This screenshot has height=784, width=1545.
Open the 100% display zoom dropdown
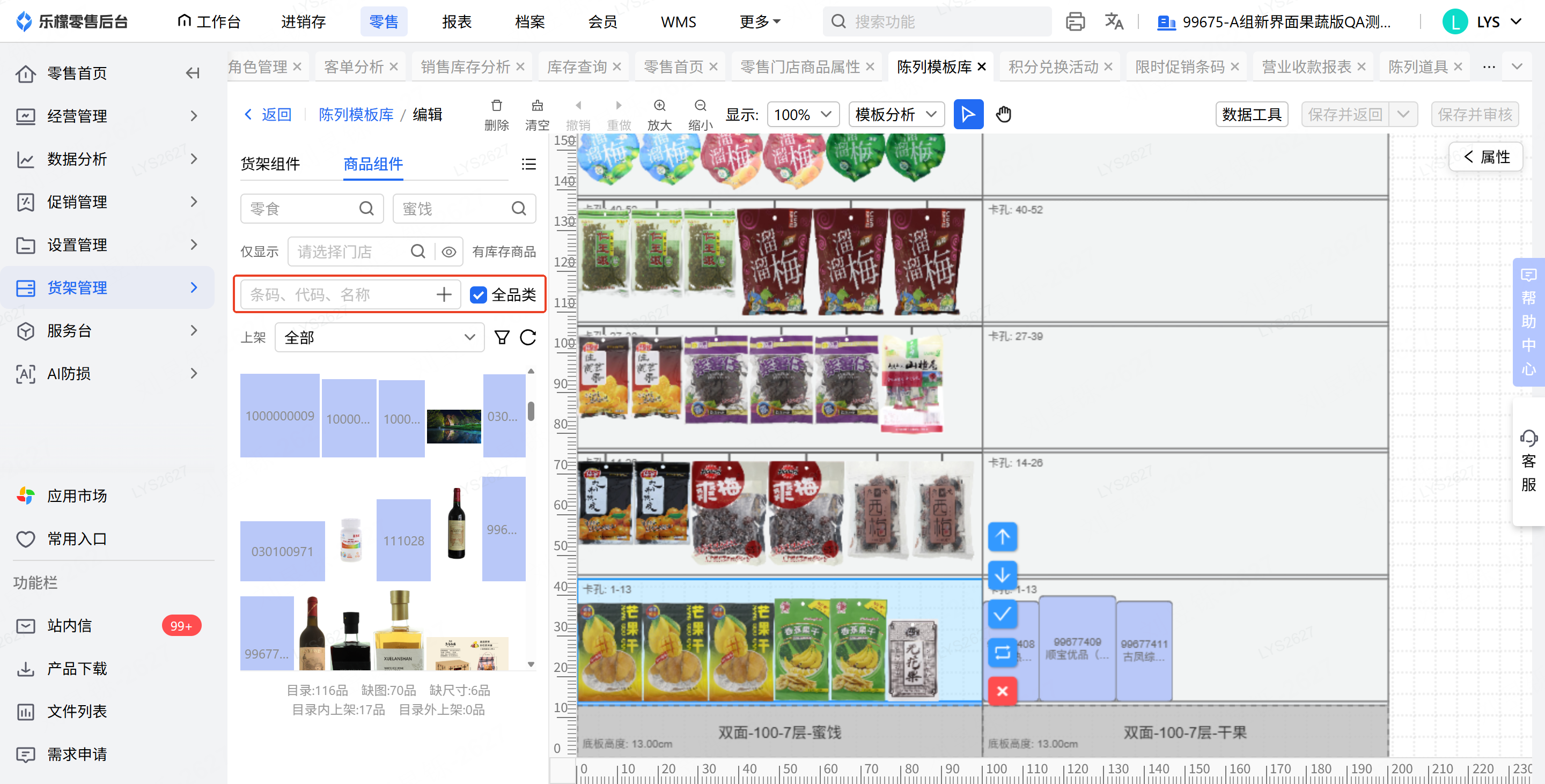click(803, 114)
